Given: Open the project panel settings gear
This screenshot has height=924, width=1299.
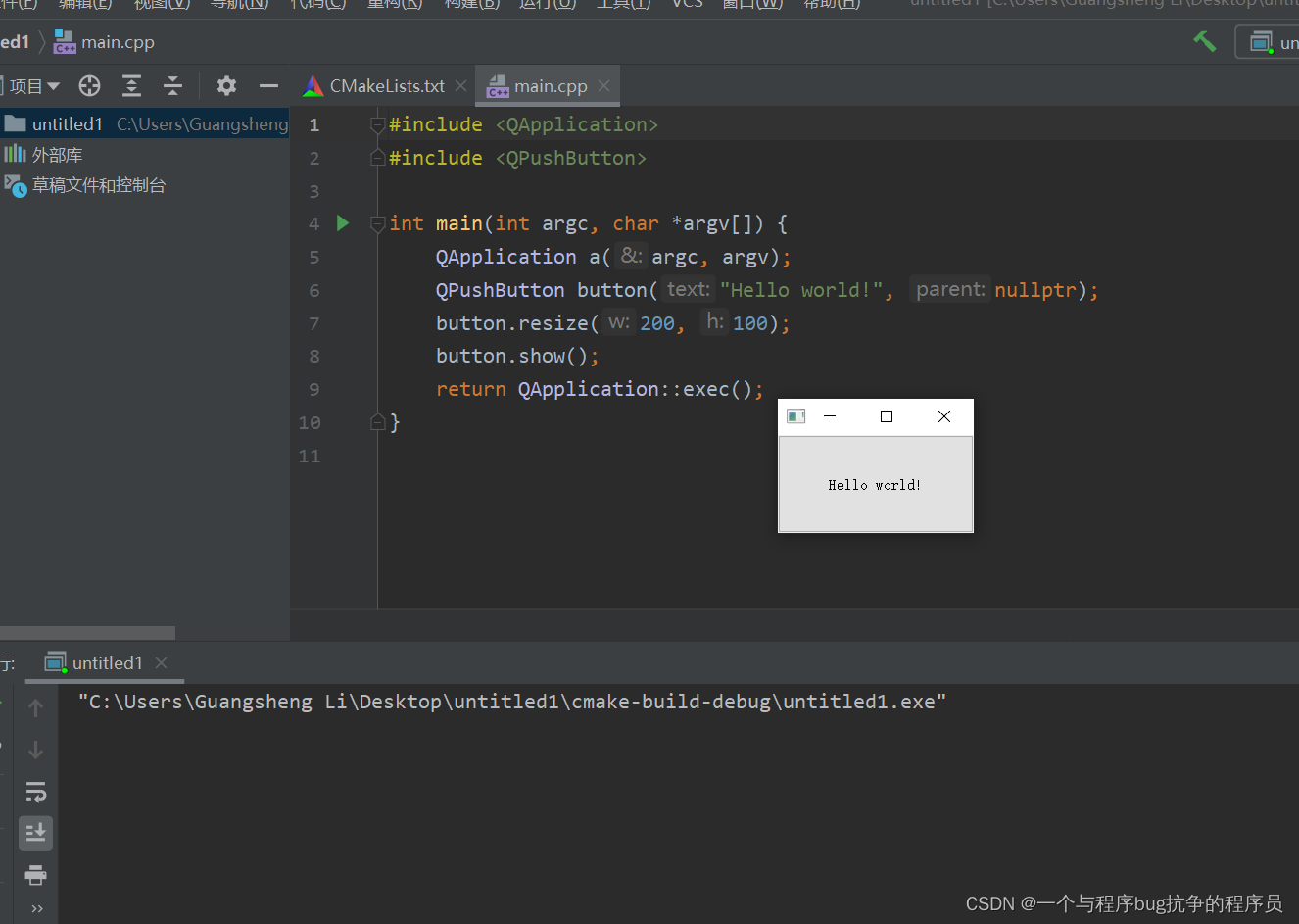Looking at the screenshot, I should pyautogui.click(x=226, y=85).
